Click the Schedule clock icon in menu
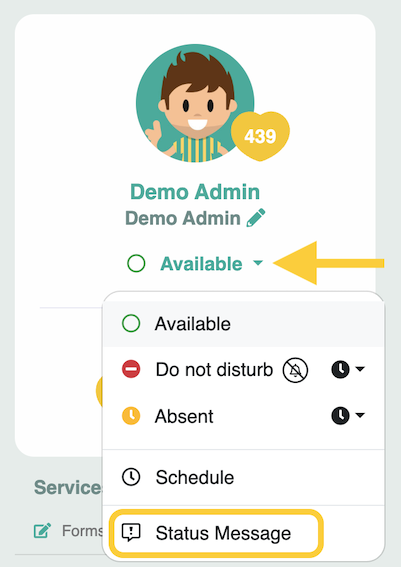This screenshot has width=401, height=567. [131, 477]
